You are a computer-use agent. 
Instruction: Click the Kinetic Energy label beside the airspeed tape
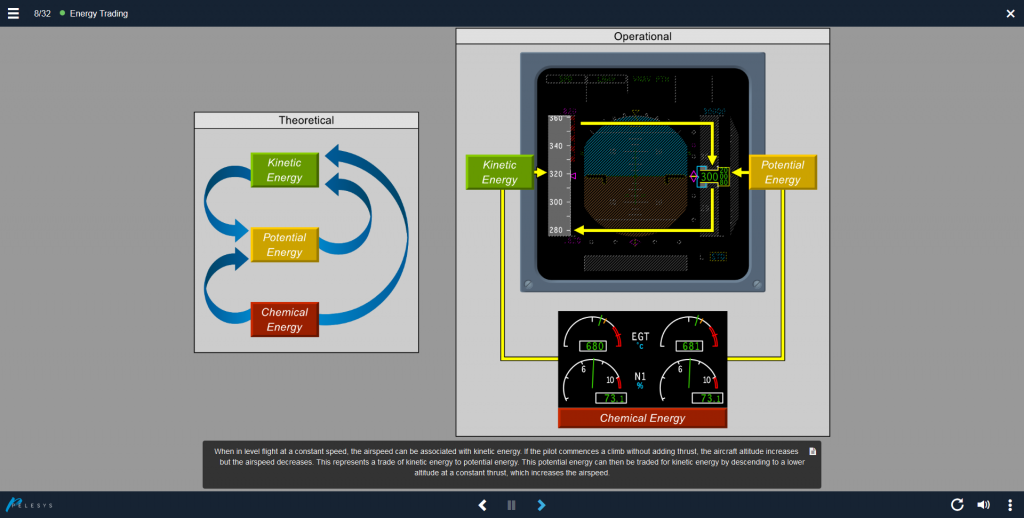click(499, 172)
